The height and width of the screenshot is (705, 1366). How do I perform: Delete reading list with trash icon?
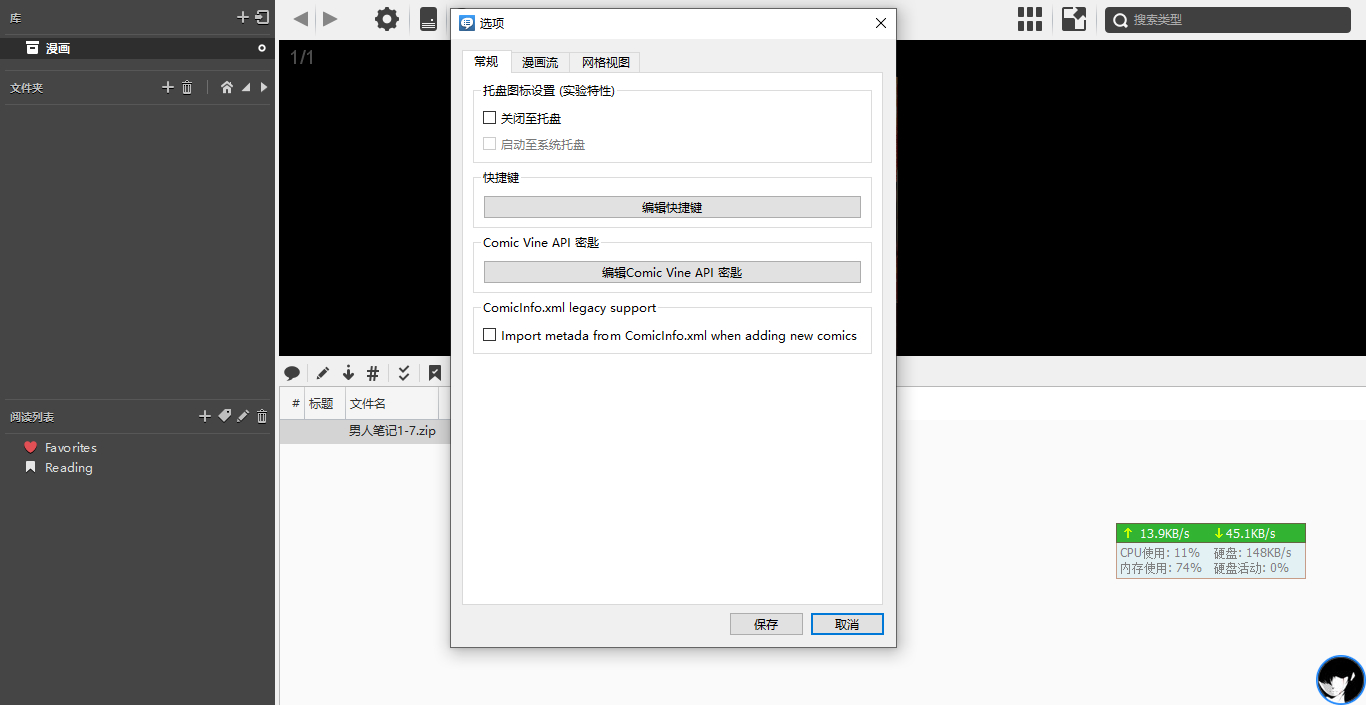click(262, 416)
